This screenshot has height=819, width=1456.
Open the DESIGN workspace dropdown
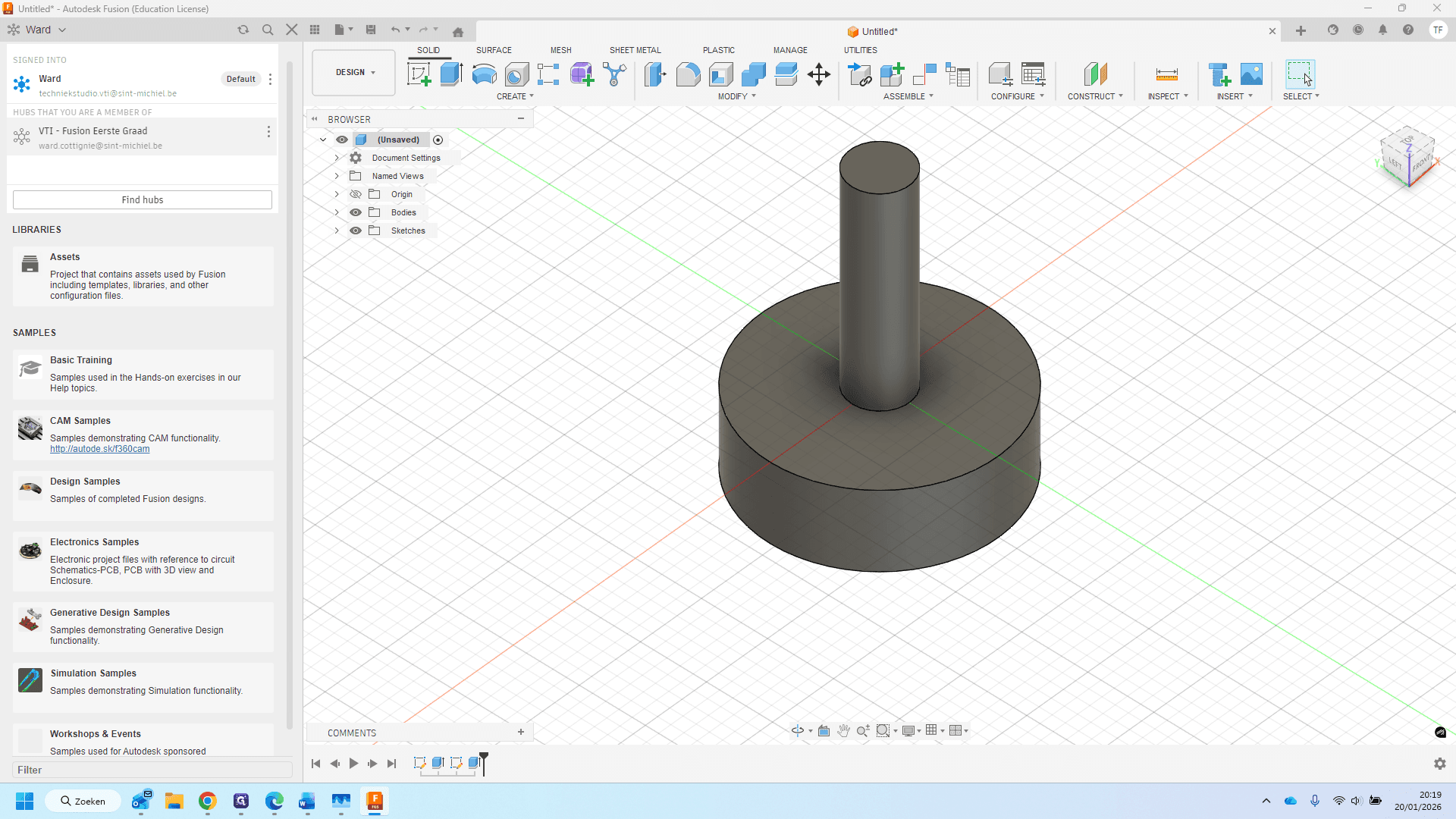pos(354,73)
